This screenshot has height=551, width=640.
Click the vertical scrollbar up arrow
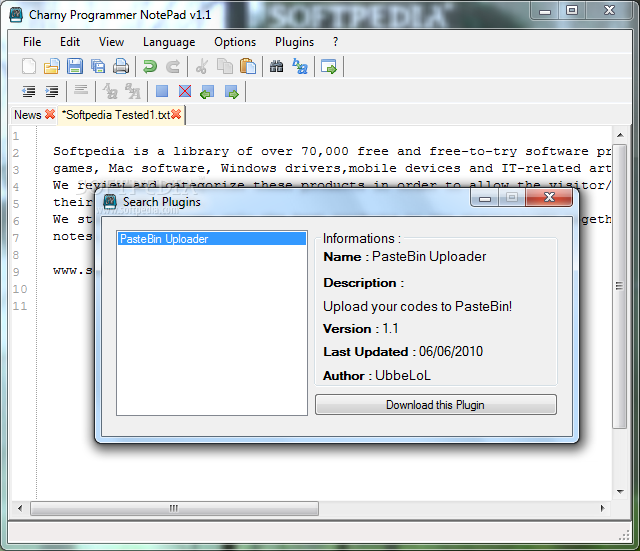click(620, 135)
